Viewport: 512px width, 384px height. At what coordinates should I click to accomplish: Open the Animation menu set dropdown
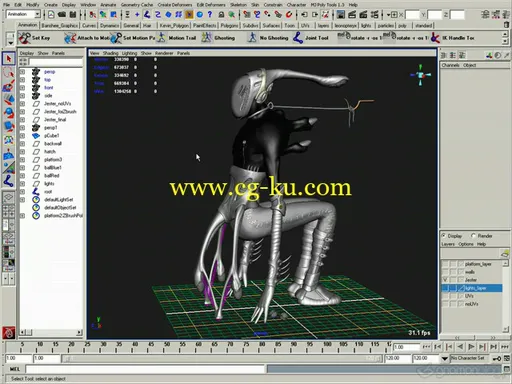coord(37,14)
